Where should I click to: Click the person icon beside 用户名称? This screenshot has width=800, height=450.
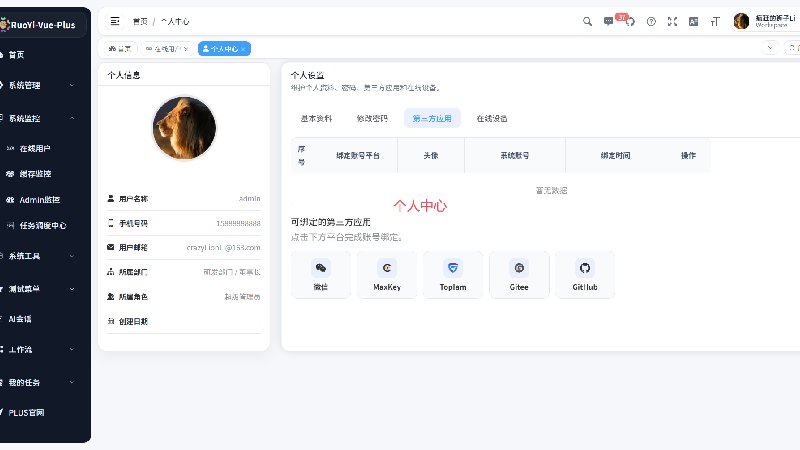[110, 198]
